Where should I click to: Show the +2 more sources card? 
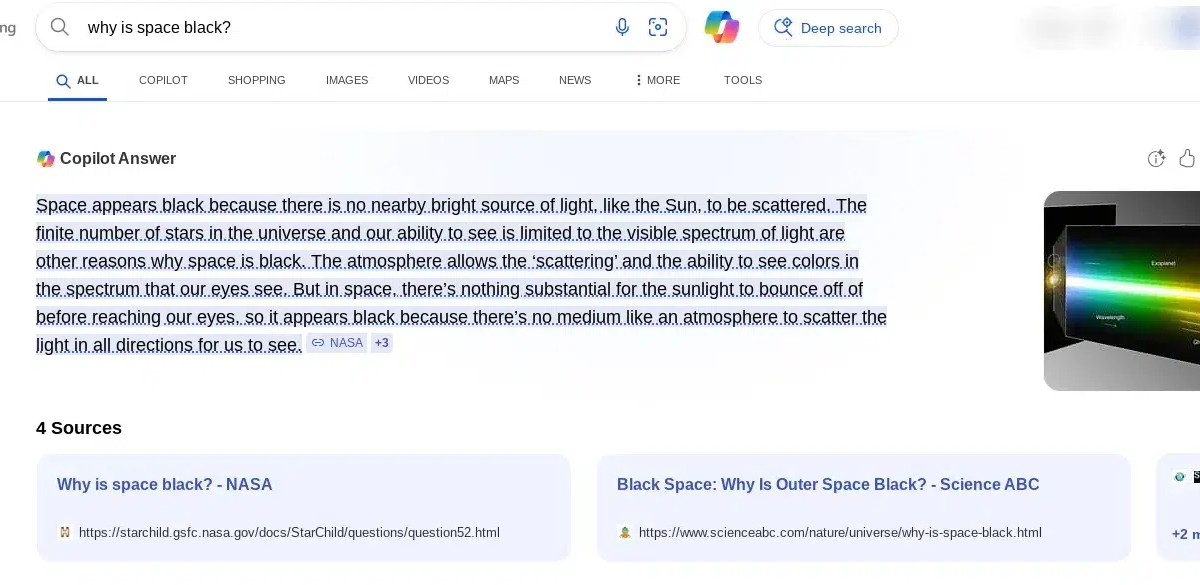click(1180, 508)
